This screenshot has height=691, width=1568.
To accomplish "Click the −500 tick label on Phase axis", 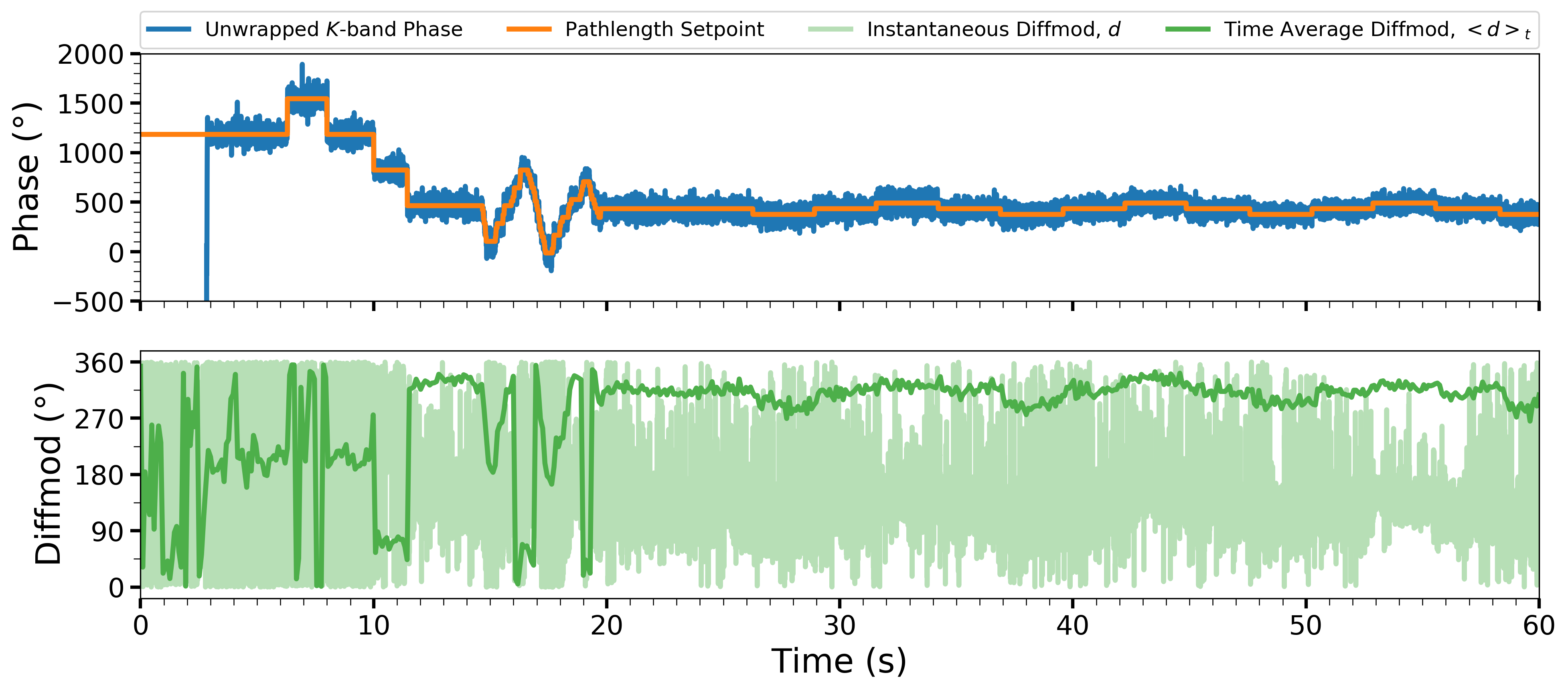I will coord(88,302).
